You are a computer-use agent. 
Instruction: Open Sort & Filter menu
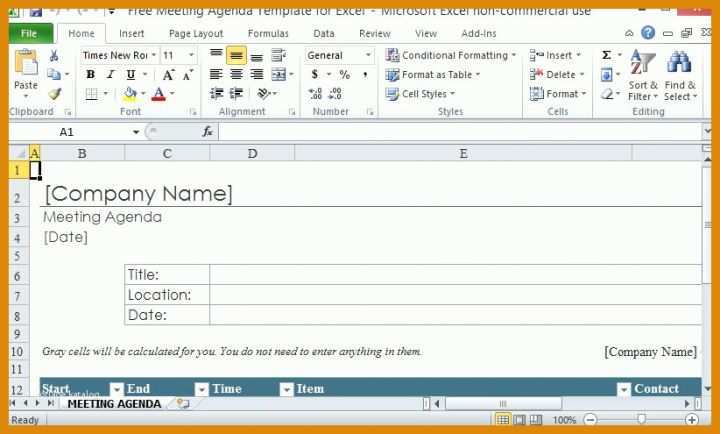[643, 76]
